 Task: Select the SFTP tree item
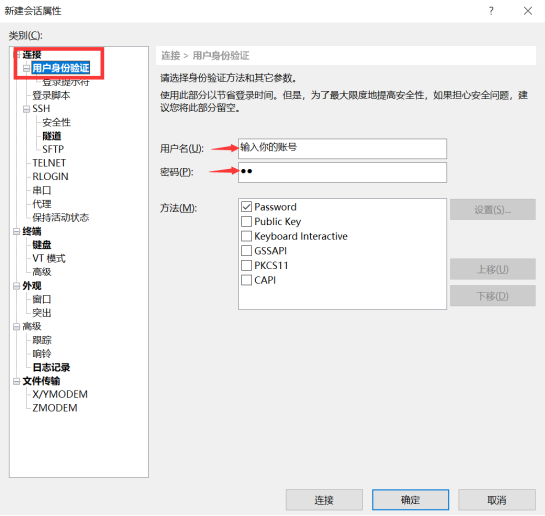tap(53, 149)
